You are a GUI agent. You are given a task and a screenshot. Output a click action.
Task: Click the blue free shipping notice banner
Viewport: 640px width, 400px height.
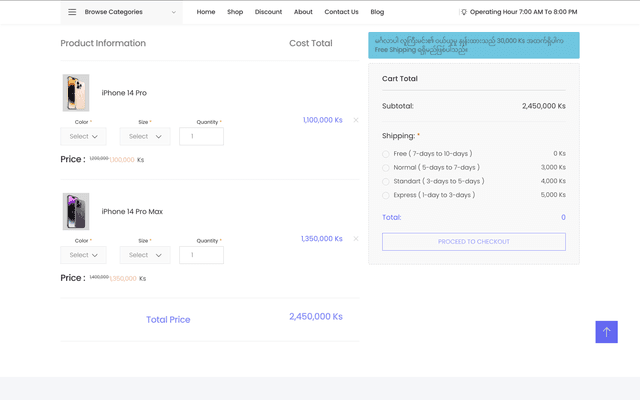click(474, 45)
